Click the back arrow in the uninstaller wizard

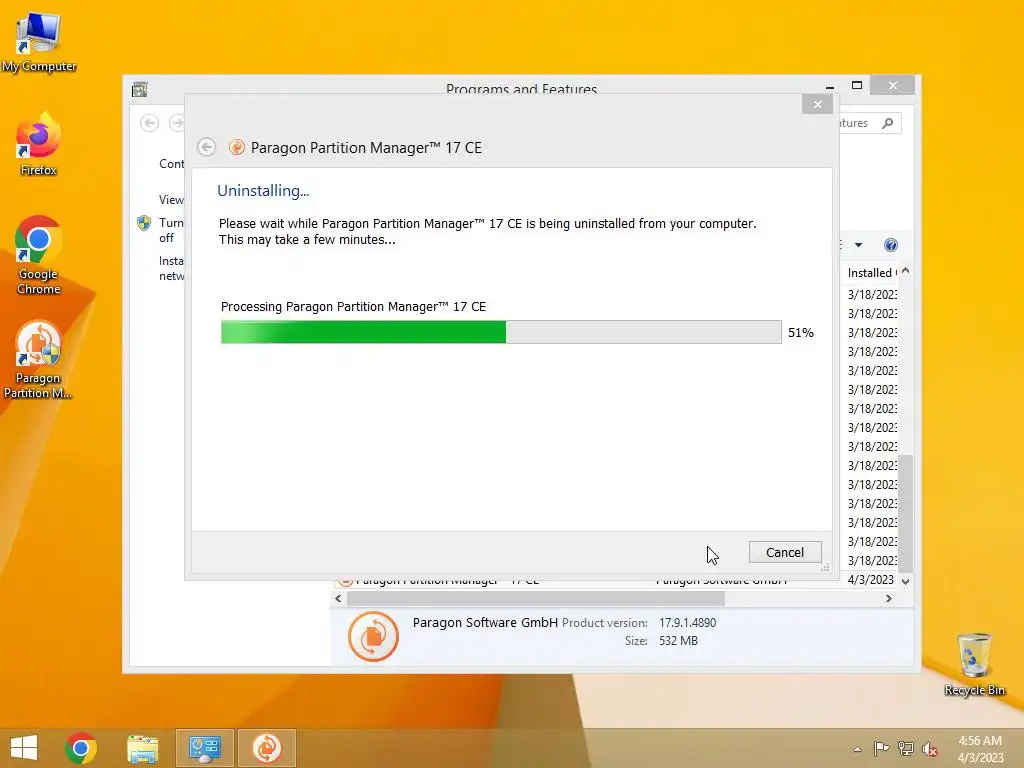[x=206, y=148]
